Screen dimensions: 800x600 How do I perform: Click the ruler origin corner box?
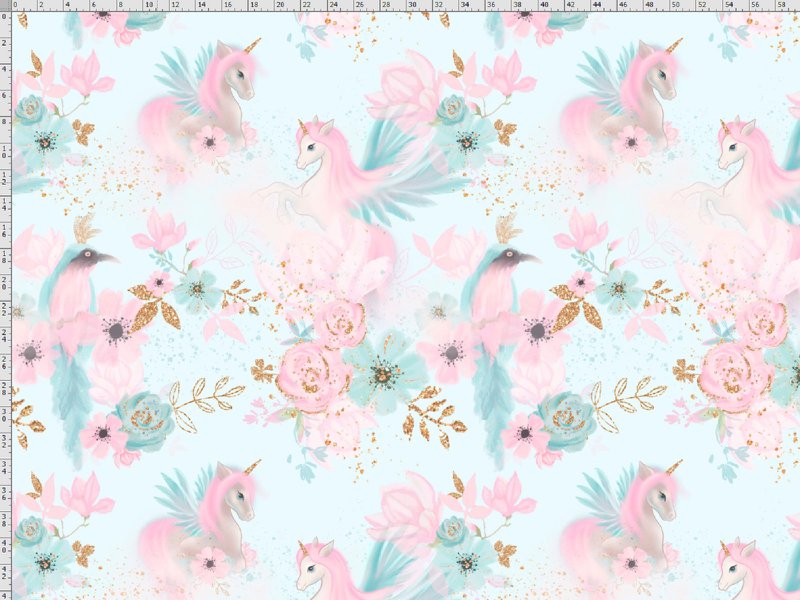[6, 6]
